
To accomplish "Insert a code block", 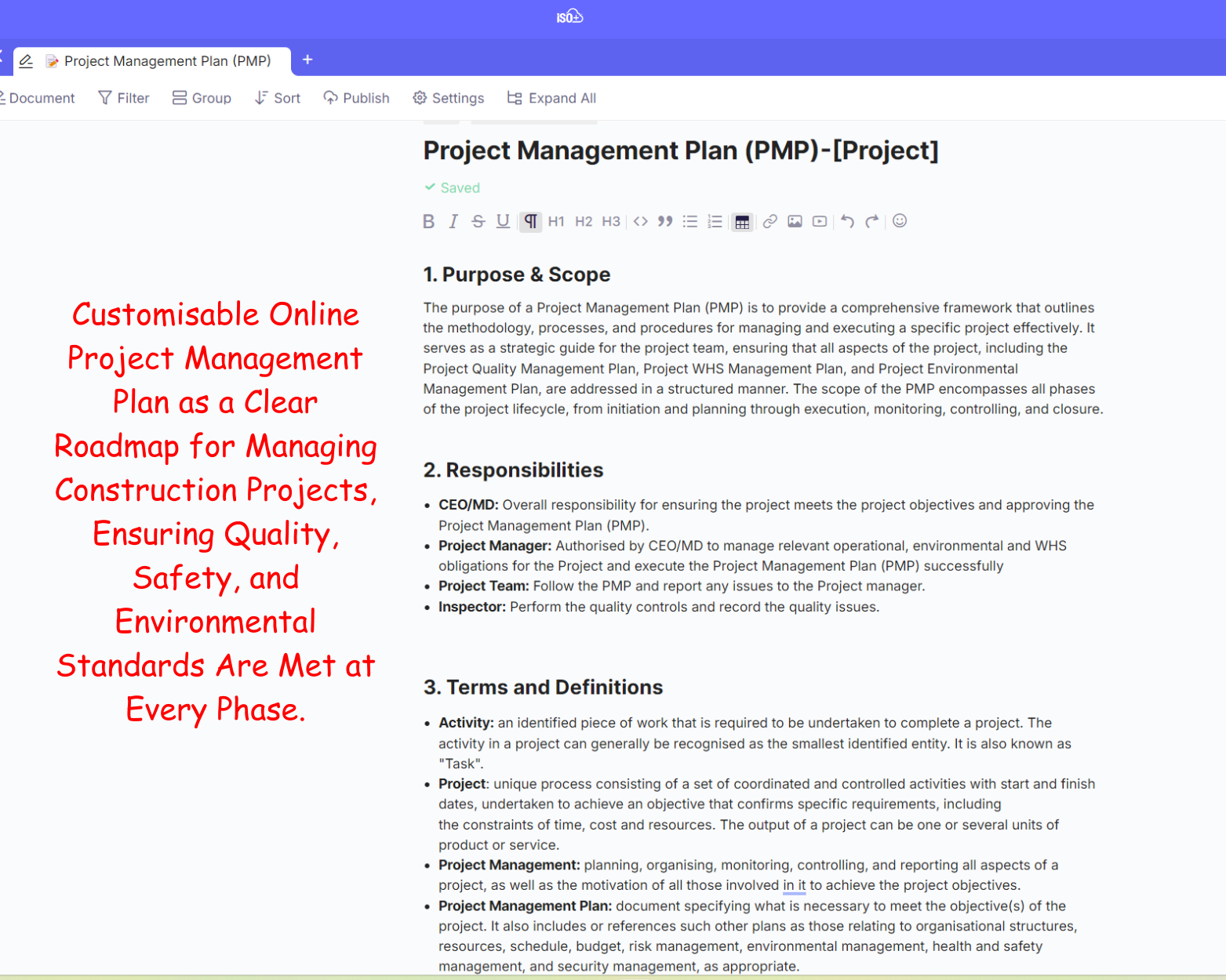I will coord(641,222).
